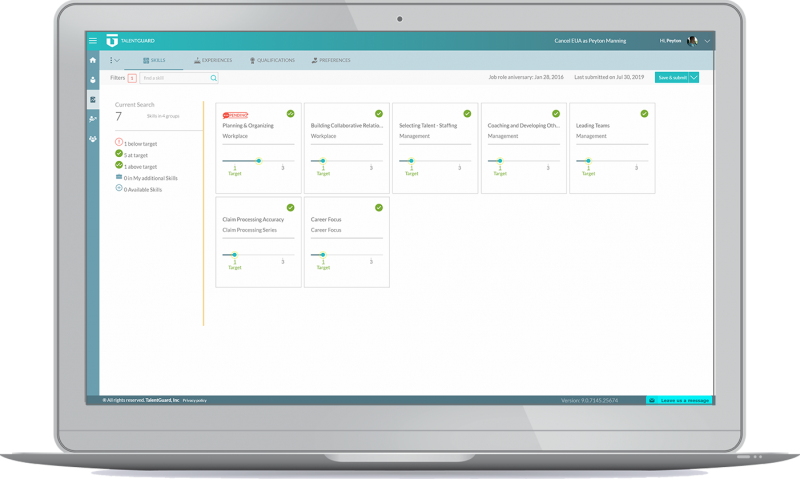Open the hamburger navigation menu
The width and height of the screenshot is (800, 479).
click(x=93, y=41)
